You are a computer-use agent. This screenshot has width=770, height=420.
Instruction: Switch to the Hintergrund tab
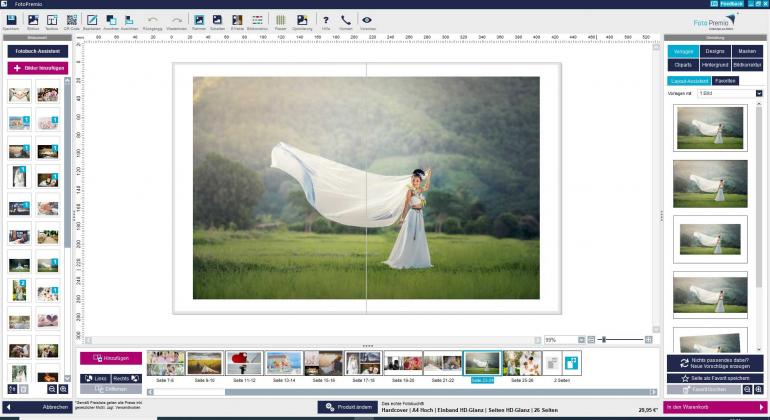(715, 65)
